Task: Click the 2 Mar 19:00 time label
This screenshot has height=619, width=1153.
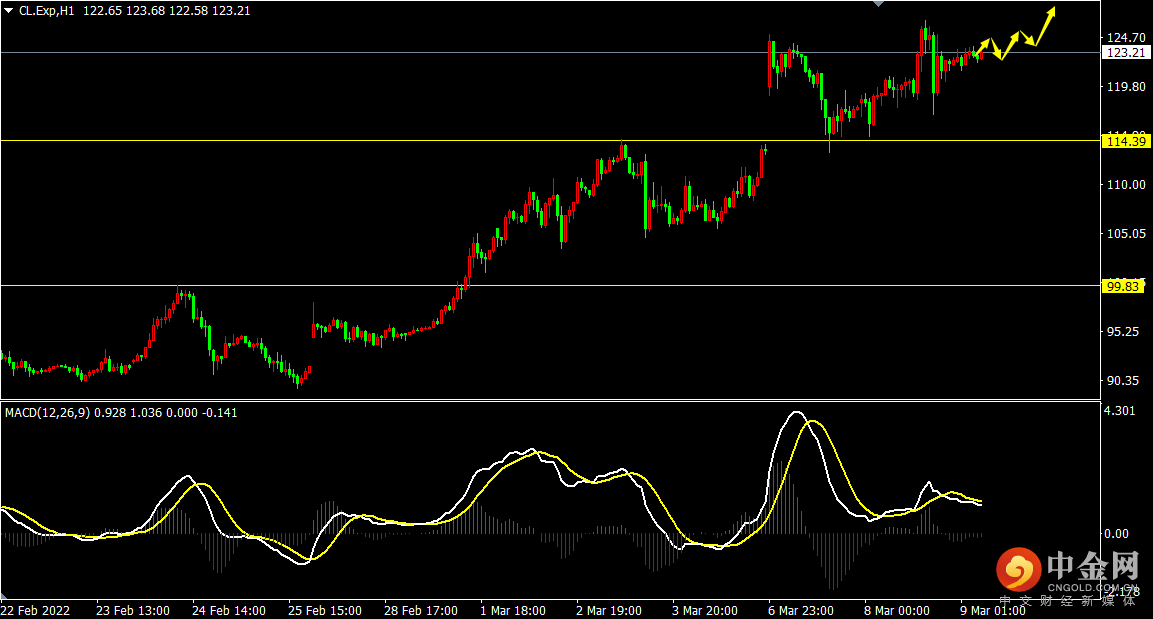Action: pos(609,611)
